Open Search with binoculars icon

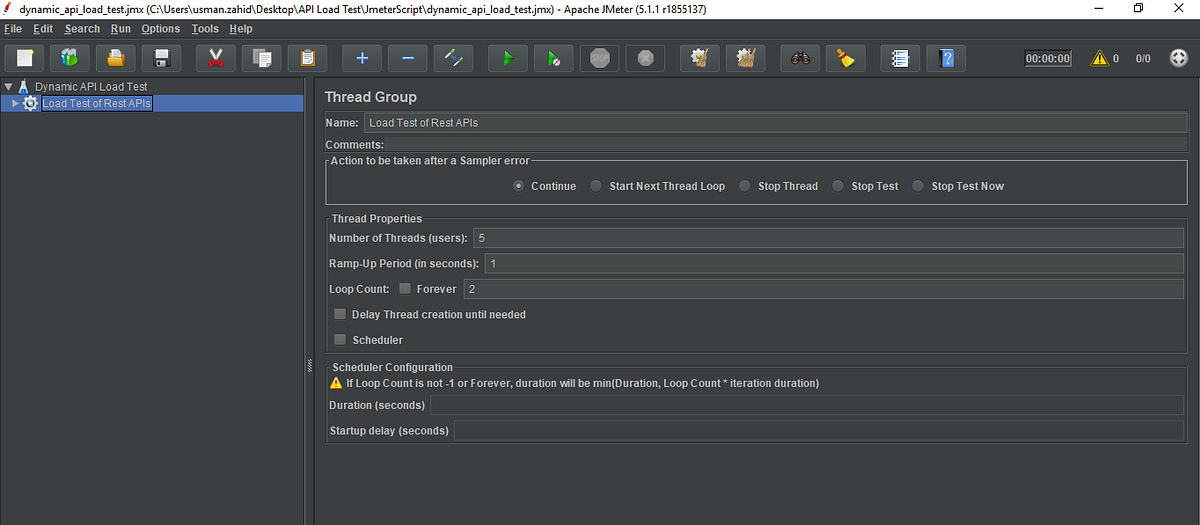point(799,58)
